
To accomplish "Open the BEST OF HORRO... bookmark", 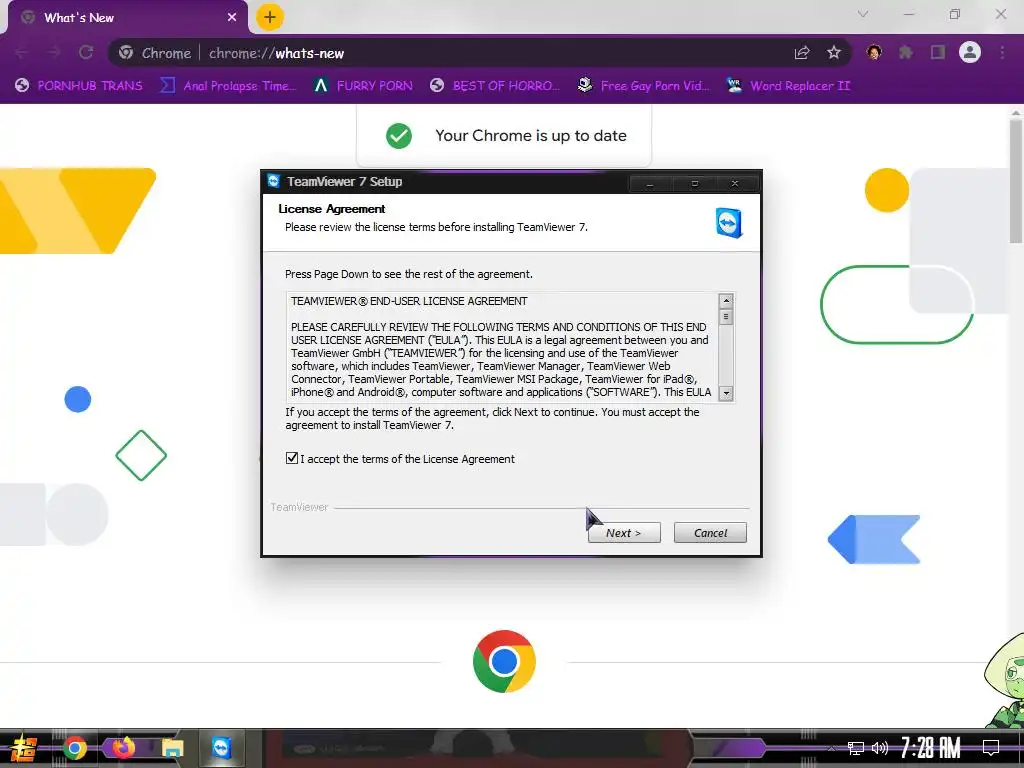I will point(495,86).
